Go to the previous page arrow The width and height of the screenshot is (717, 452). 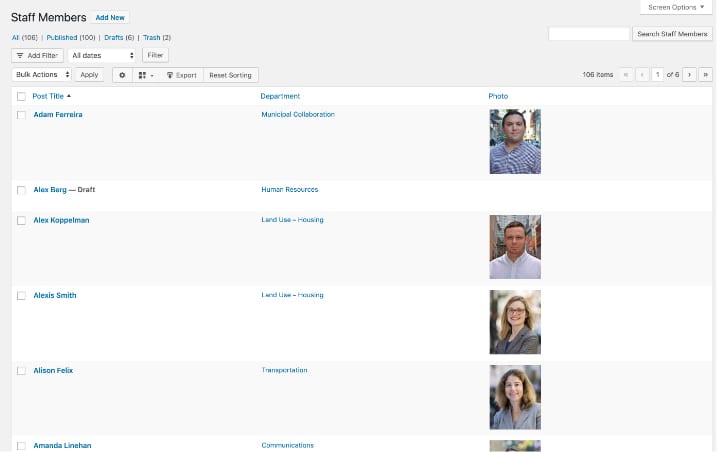[x=642, y=75]
